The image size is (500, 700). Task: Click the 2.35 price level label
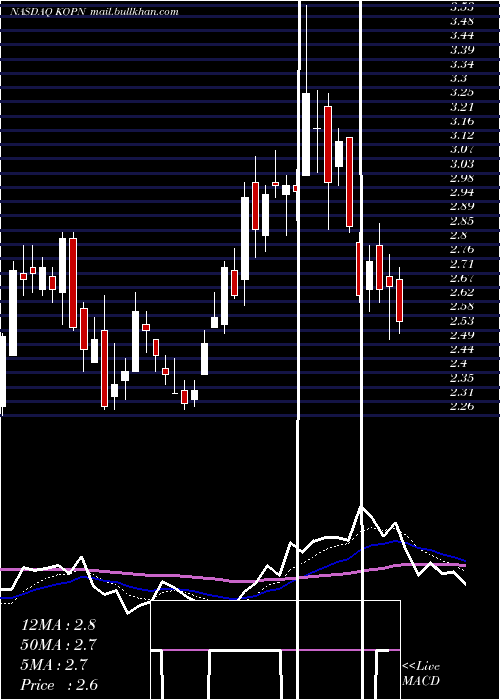coord(462,378)
